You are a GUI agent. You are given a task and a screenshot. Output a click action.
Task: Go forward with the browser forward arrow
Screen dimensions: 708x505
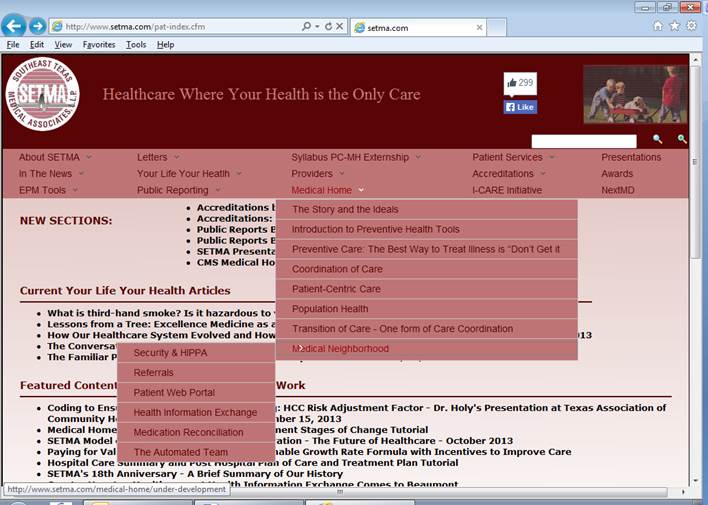pos(37,26)
